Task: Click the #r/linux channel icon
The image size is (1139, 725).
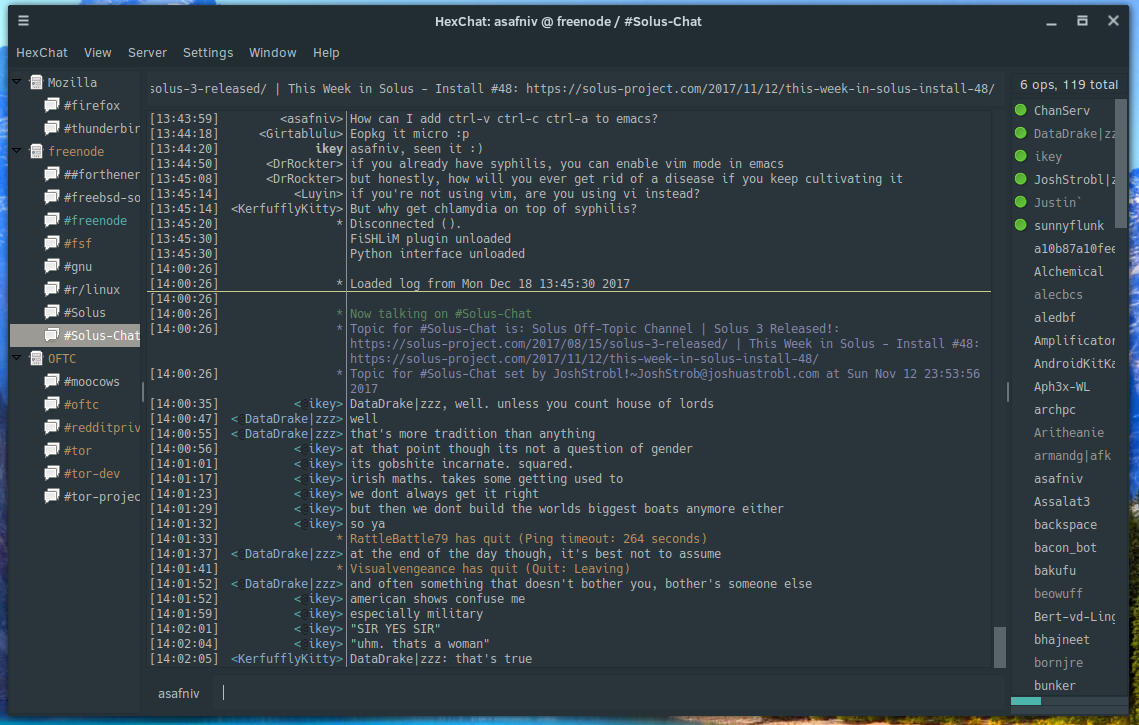Action: (x=52, y=289)
